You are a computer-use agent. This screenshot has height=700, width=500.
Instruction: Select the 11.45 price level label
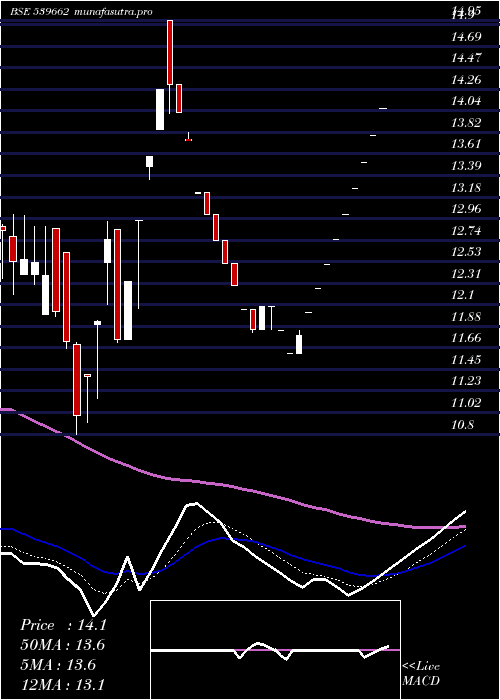(466, 360)
